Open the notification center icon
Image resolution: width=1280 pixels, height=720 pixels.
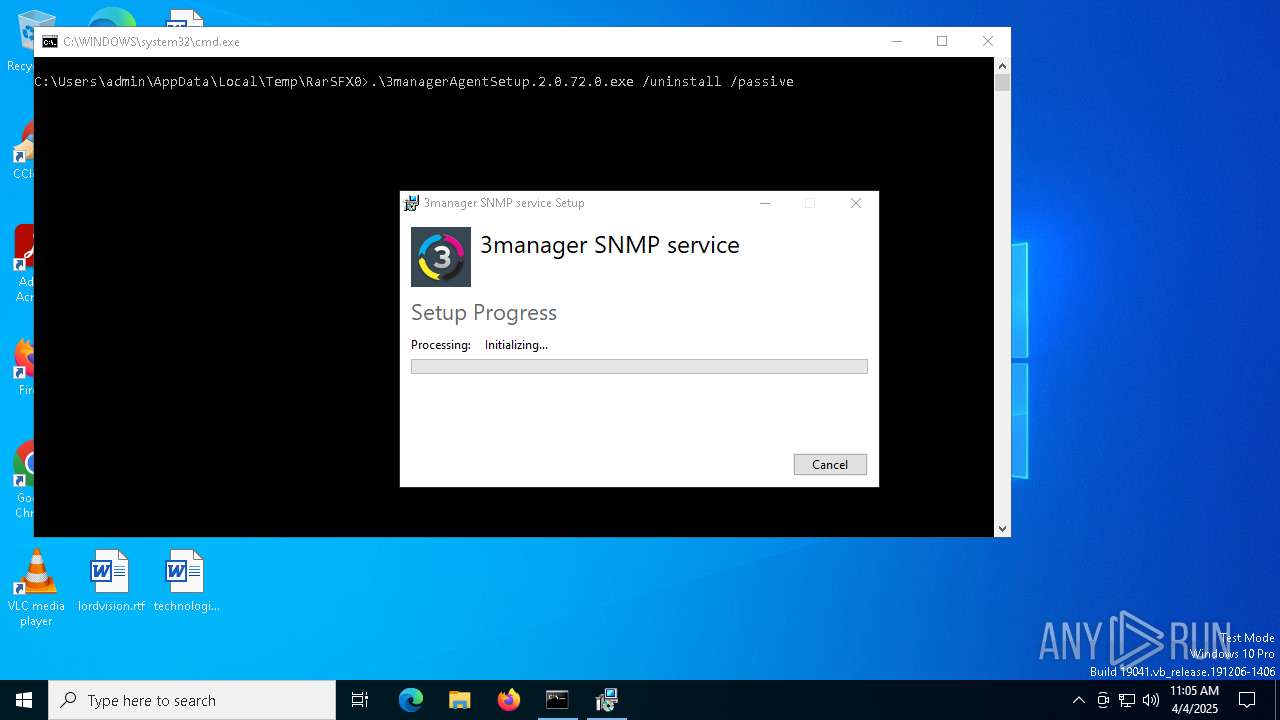coord(1247,700)
